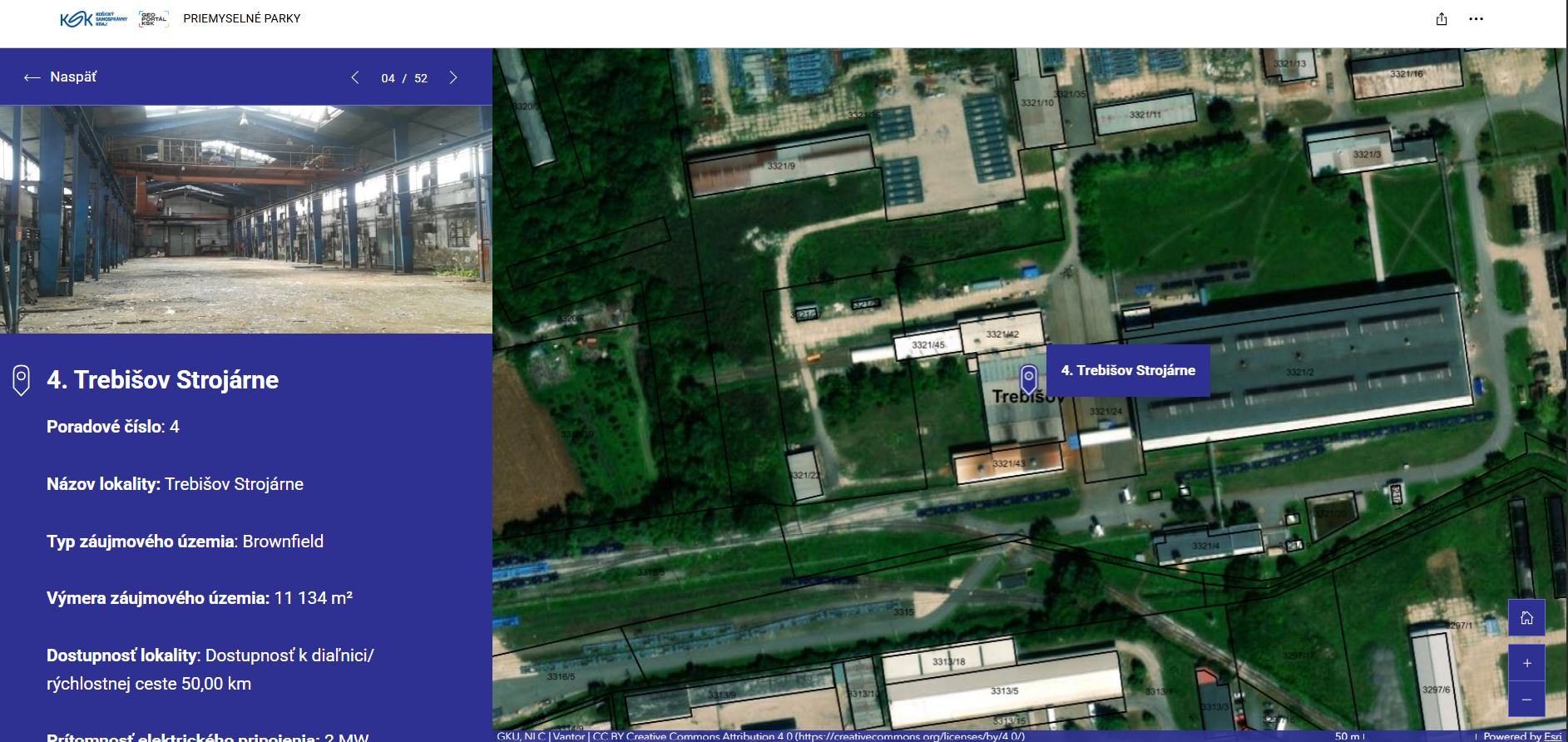Screen dimensions: 1568x742
Task: Click the PRIEMYSELNÉ PARKY title
Action: pos(242,18)
